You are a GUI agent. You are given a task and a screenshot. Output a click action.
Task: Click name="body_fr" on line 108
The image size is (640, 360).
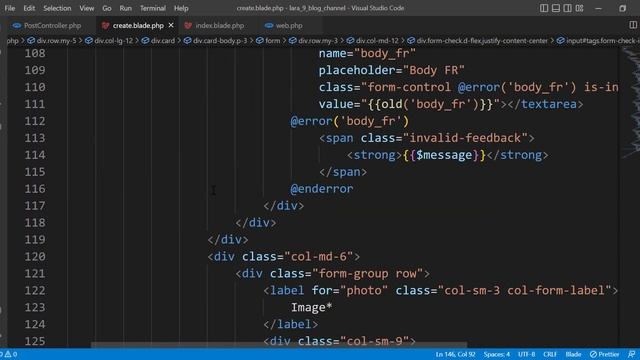(367, 53)
